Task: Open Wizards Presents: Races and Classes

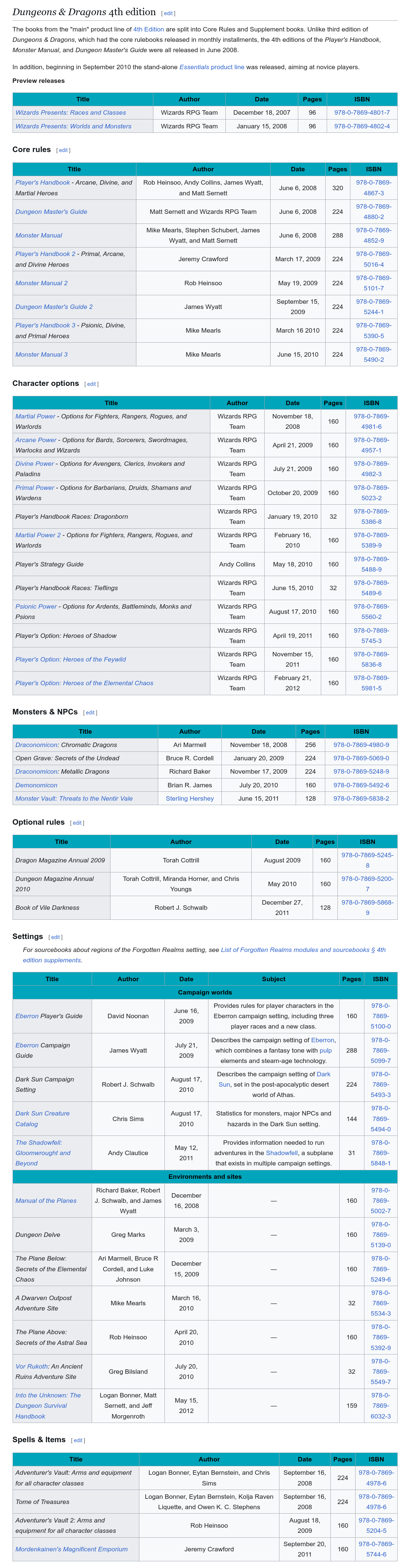Action: [71, 112]
